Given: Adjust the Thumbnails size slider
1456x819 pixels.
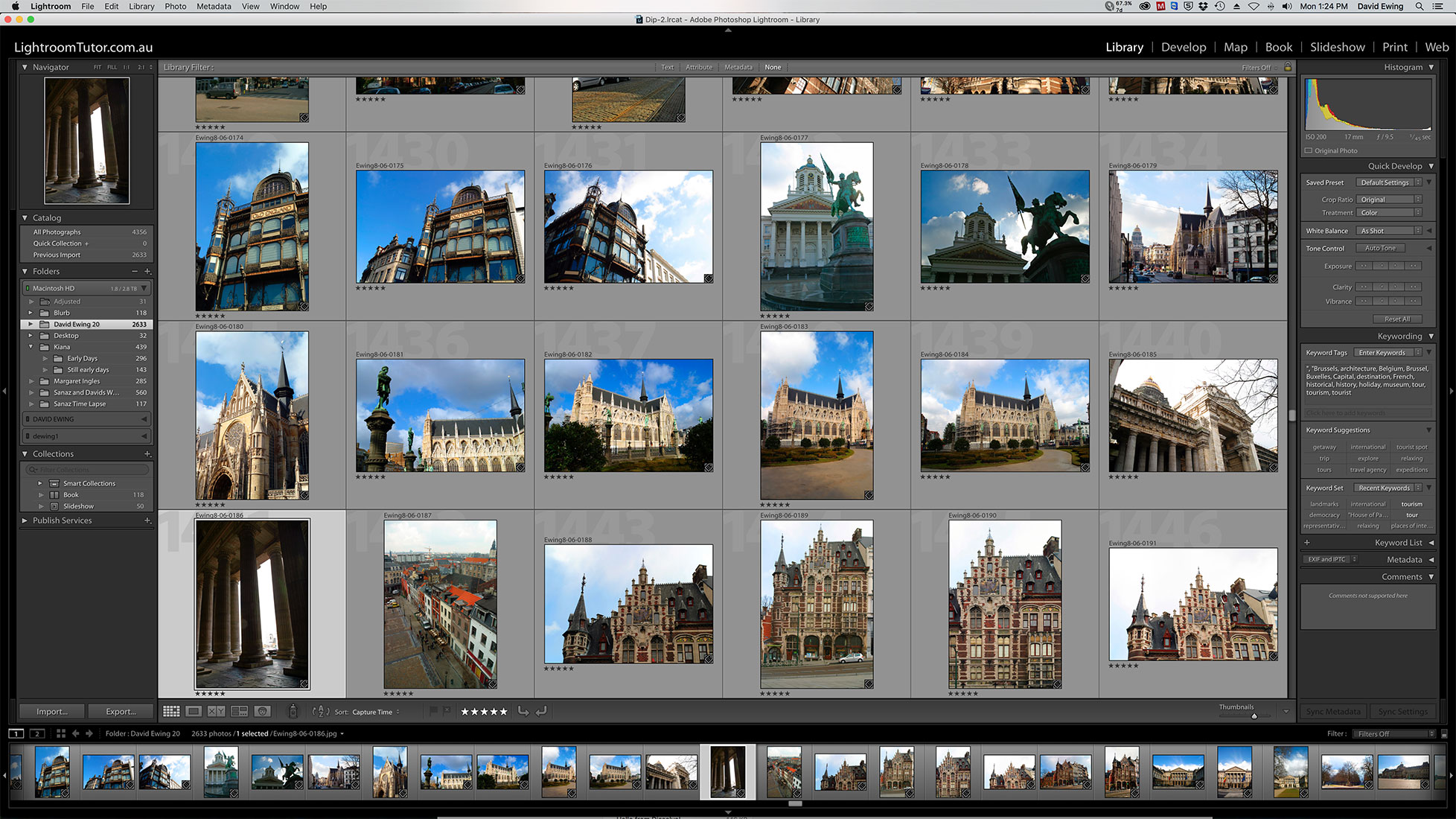Looking at the screenshot, I should tap(1254, 716).
